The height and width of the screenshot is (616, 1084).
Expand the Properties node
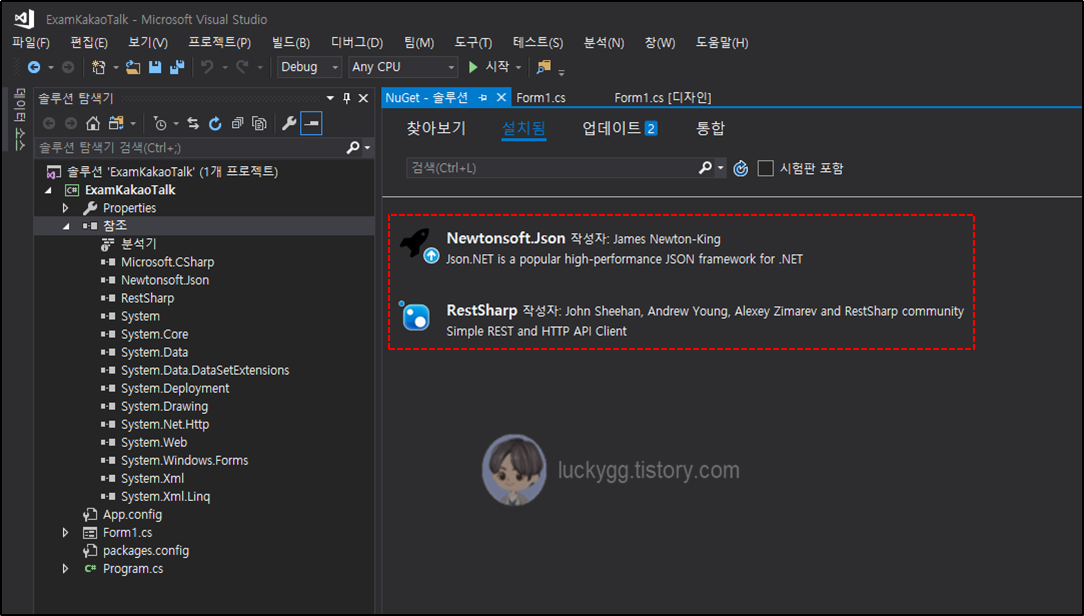click(66, 208)
